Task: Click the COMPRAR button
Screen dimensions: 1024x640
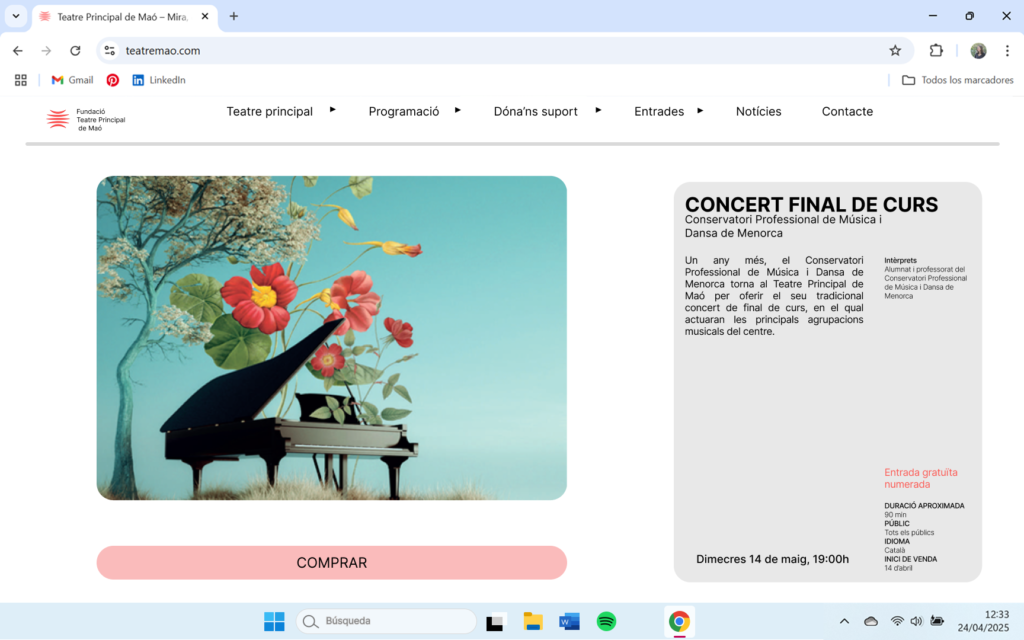Action: [x=332, y=562]
